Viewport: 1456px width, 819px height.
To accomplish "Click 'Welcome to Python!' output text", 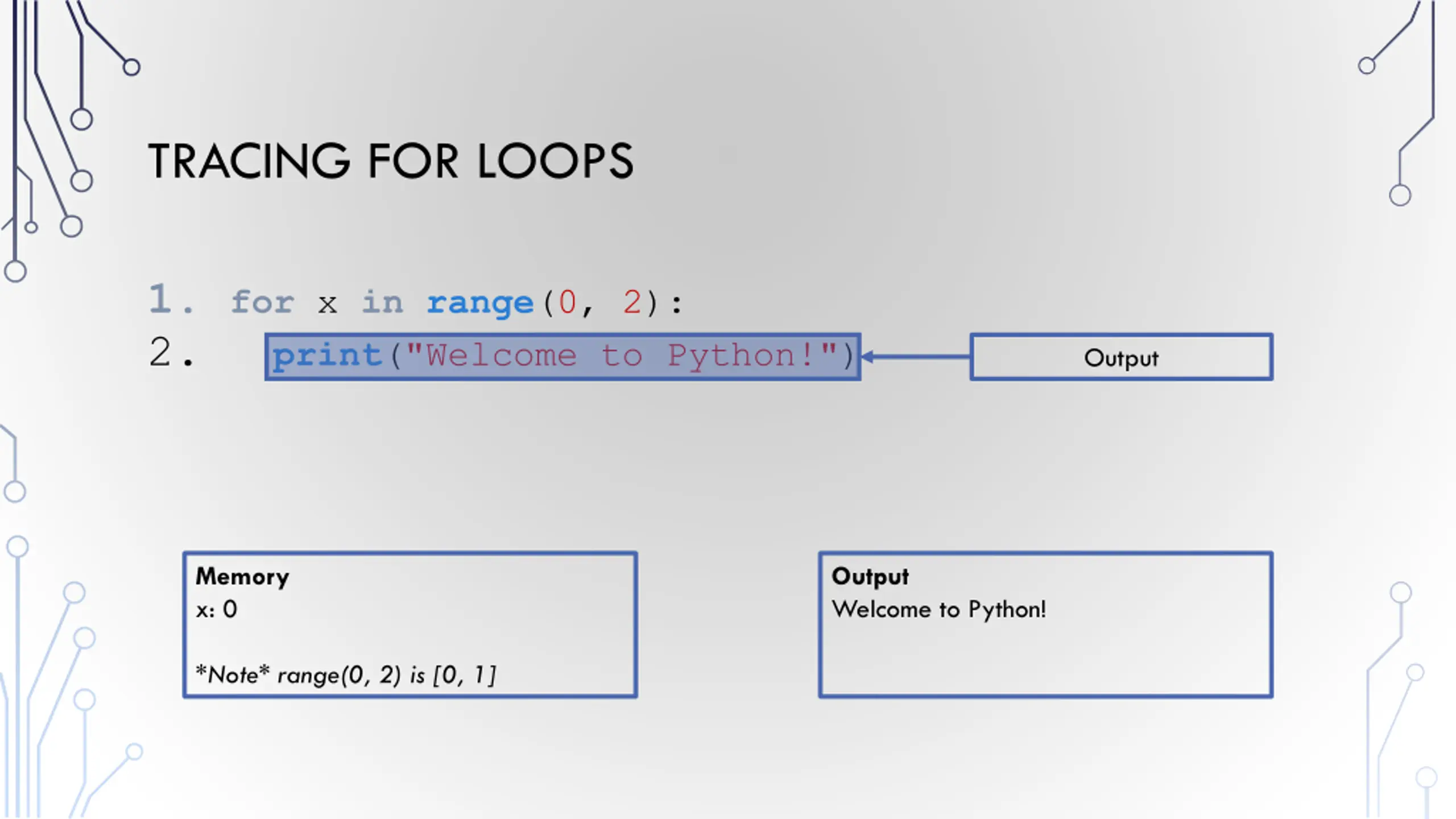I will click(938, 610).
